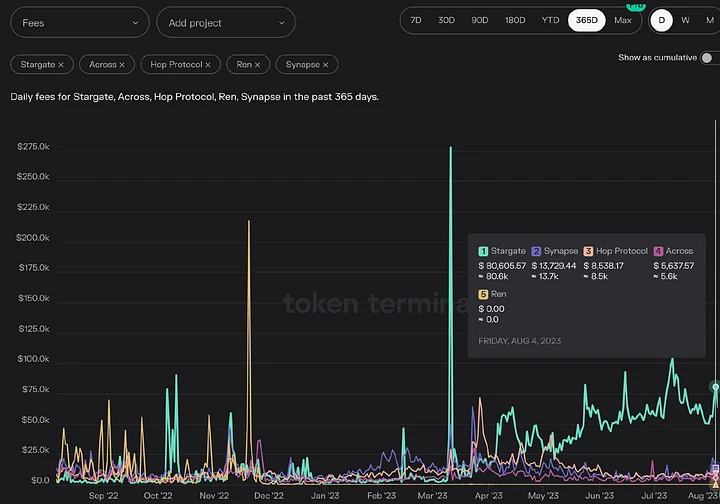Click the Stargate peak spike in March '23

451,150
